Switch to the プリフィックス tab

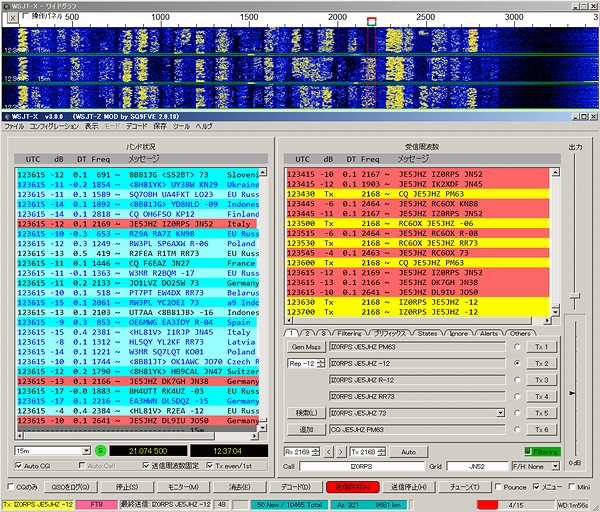pyautogui.click(x=390, y=333)
